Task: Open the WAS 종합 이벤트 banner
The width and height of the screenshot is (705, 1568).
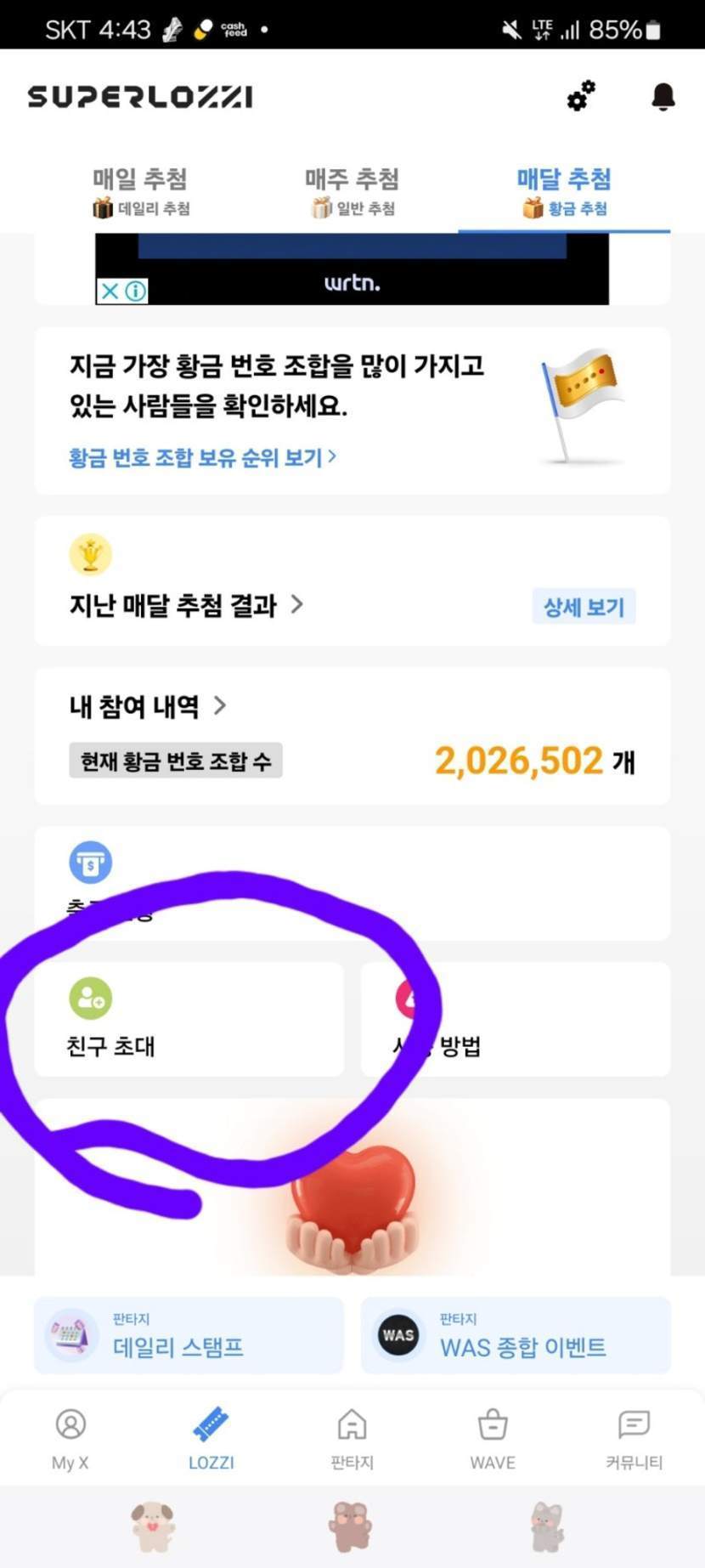Action: (516, 1335)
